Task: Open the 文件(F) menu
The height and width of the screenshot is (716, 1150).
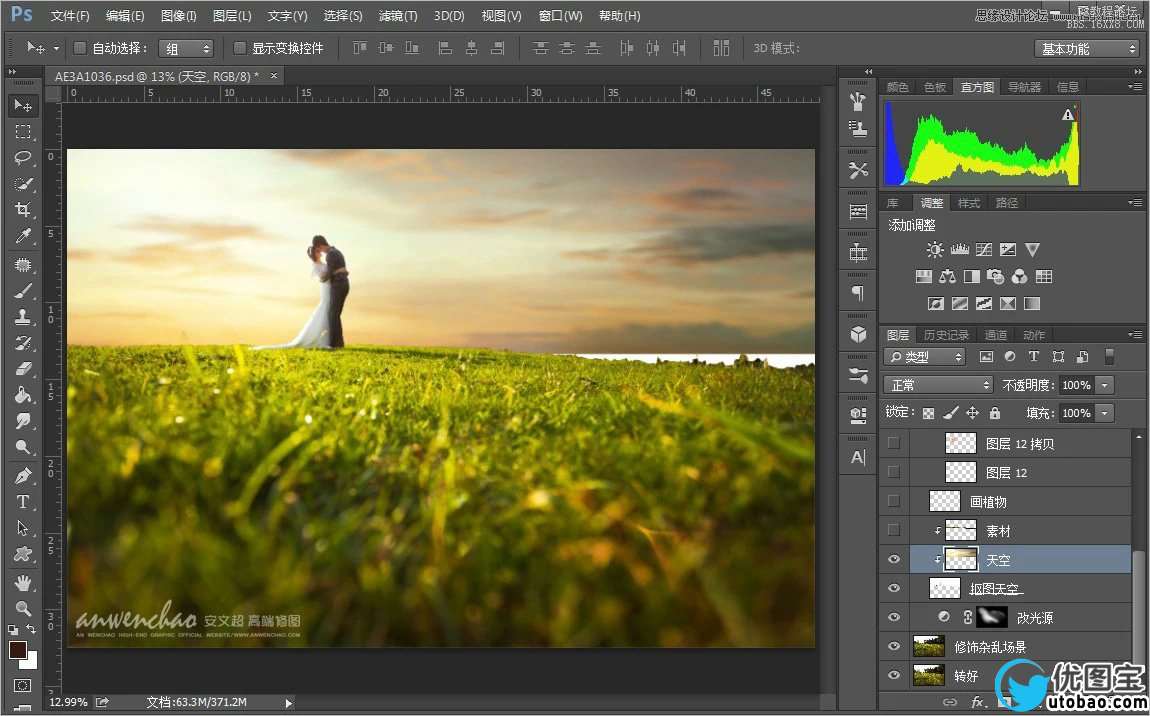Action: pos(70,15)
